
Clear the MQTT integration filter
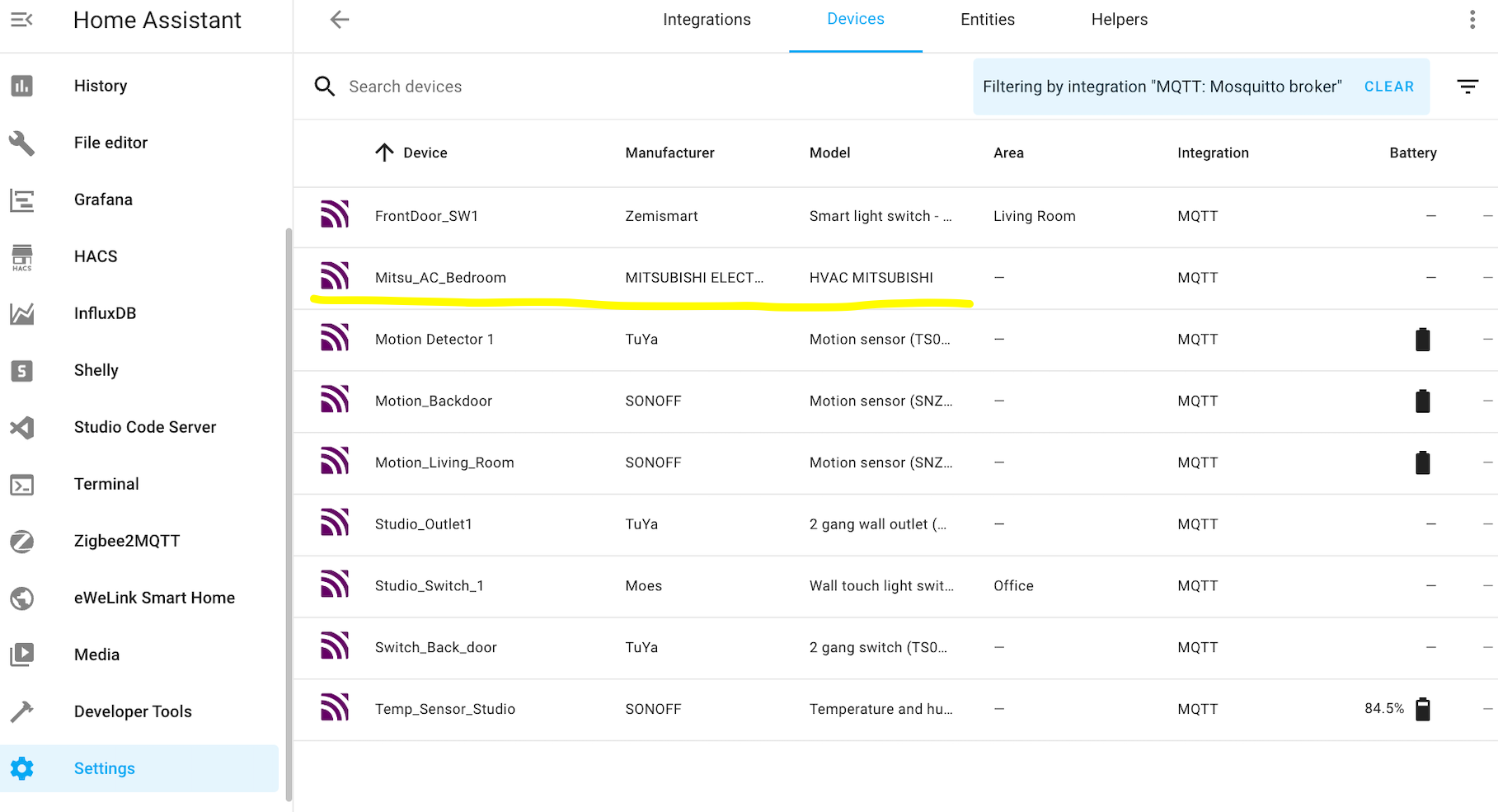pyautogui.click(x=1388, y=87)
